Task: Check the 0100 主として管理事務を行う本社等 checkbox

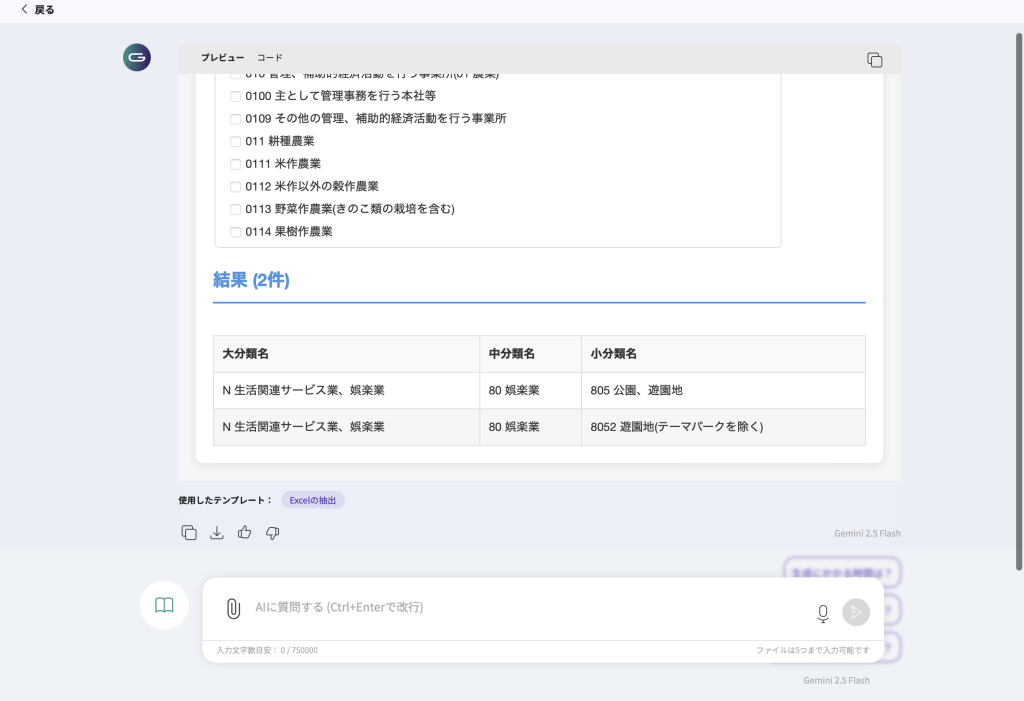Action: [x=236, y=96]
